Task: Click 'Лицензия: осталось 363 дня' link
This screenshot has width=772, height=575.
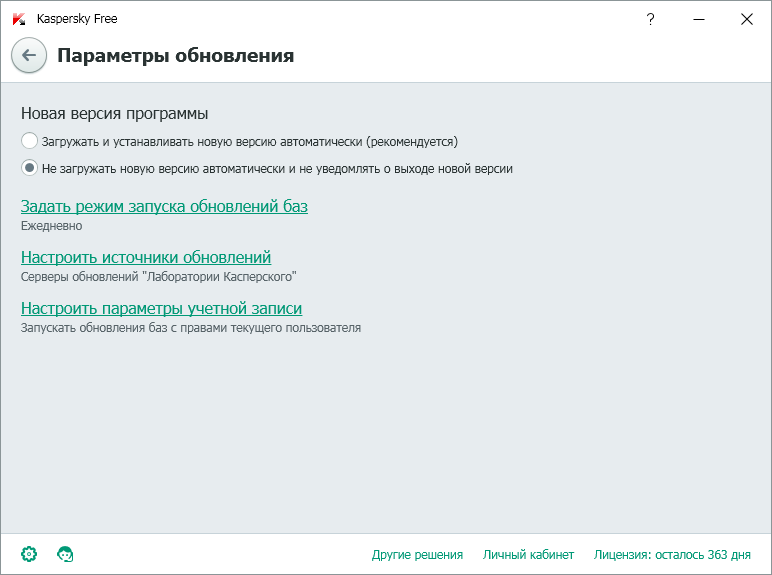Action: pyautogui.click(x=672, y=554)
